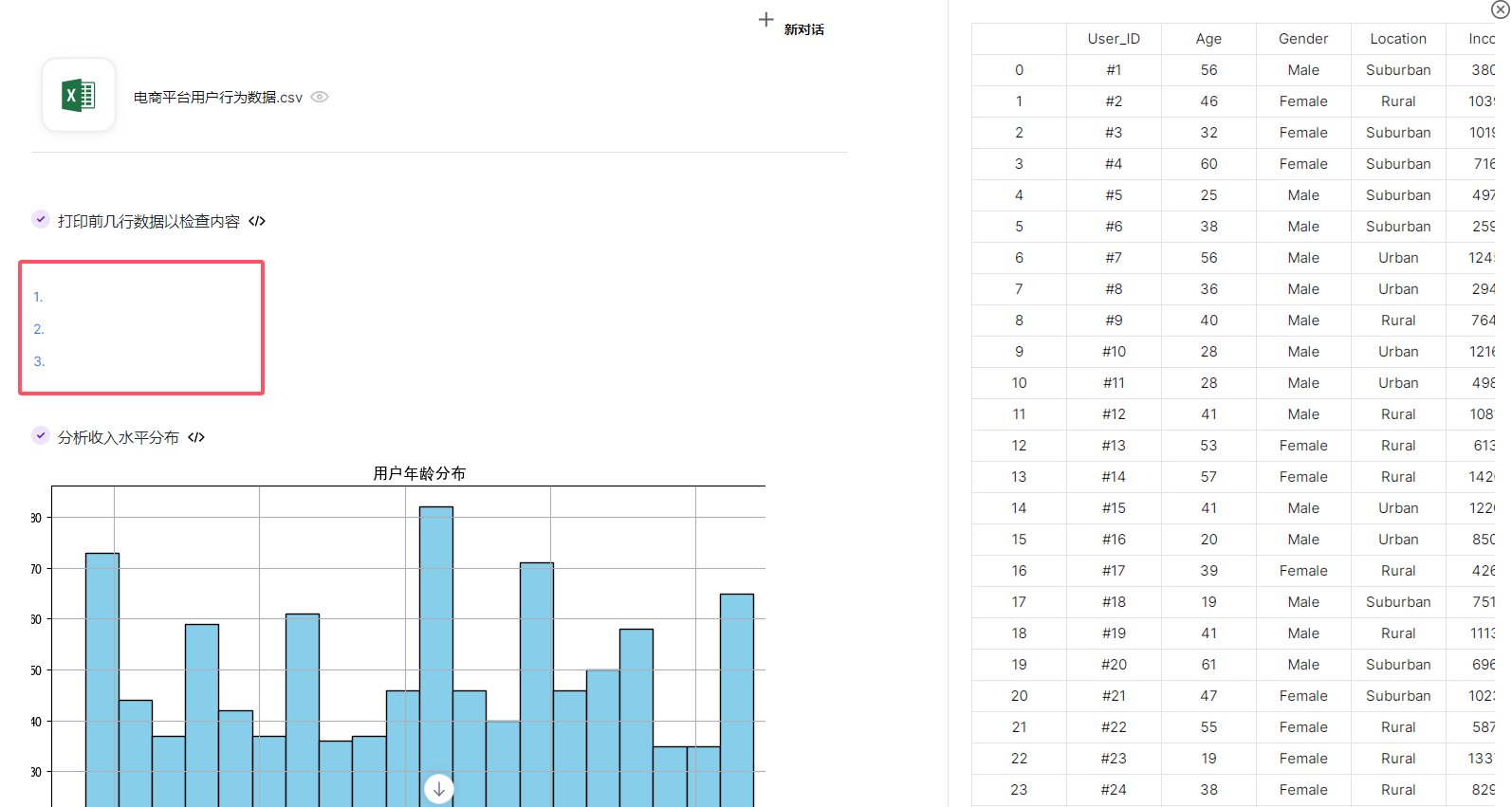Close the data preview panel

tap(1501, 9)
